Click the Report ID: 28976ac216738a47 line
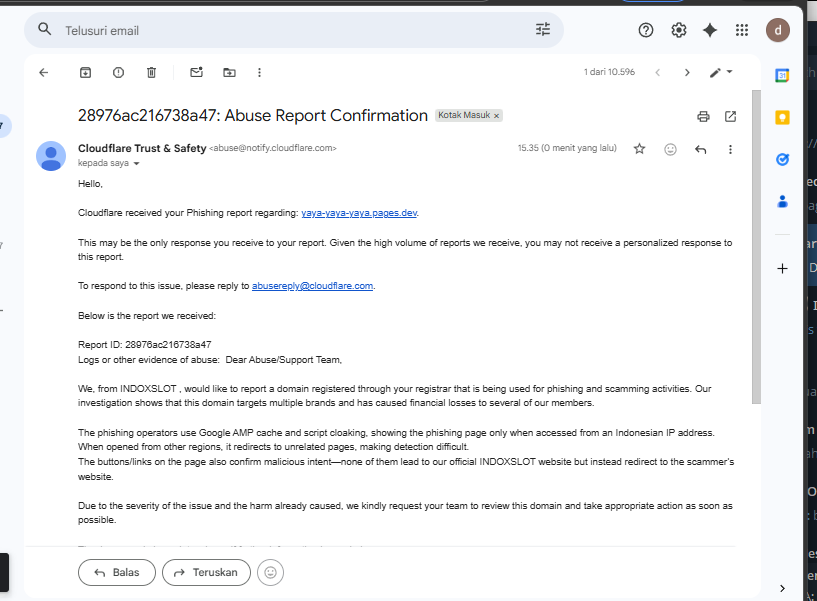The image size is (817, 601). 145,345
